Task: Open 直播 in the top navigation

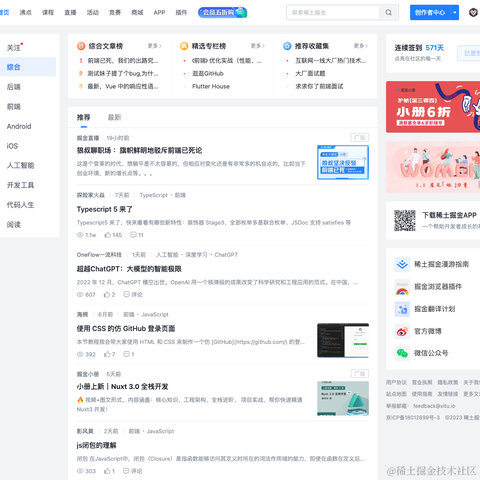Action: pos(70,13)
